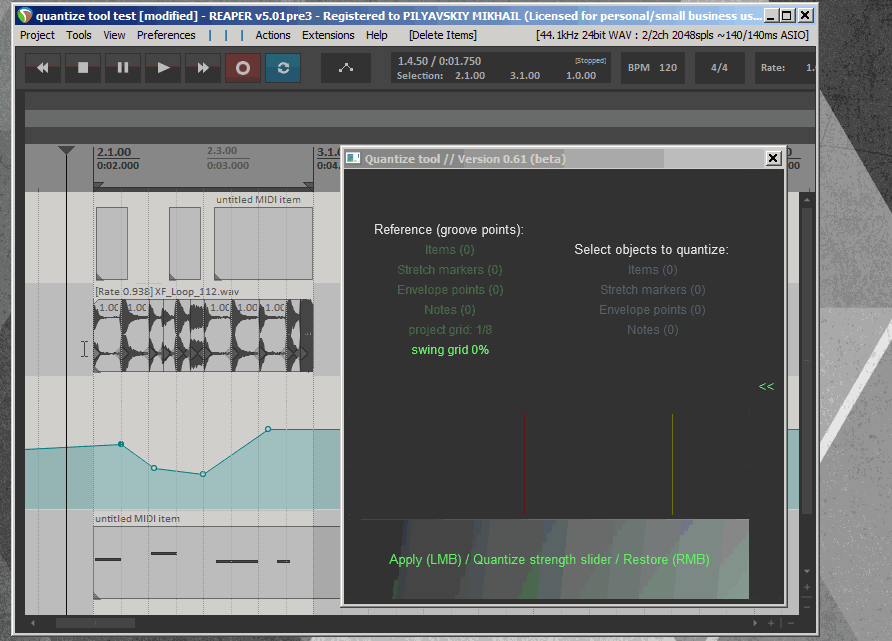This screenshot has height=641, width=892.
Task: Click the horizontal scroll right arrow
Action: pyautogui.click(x=755, y=623)
